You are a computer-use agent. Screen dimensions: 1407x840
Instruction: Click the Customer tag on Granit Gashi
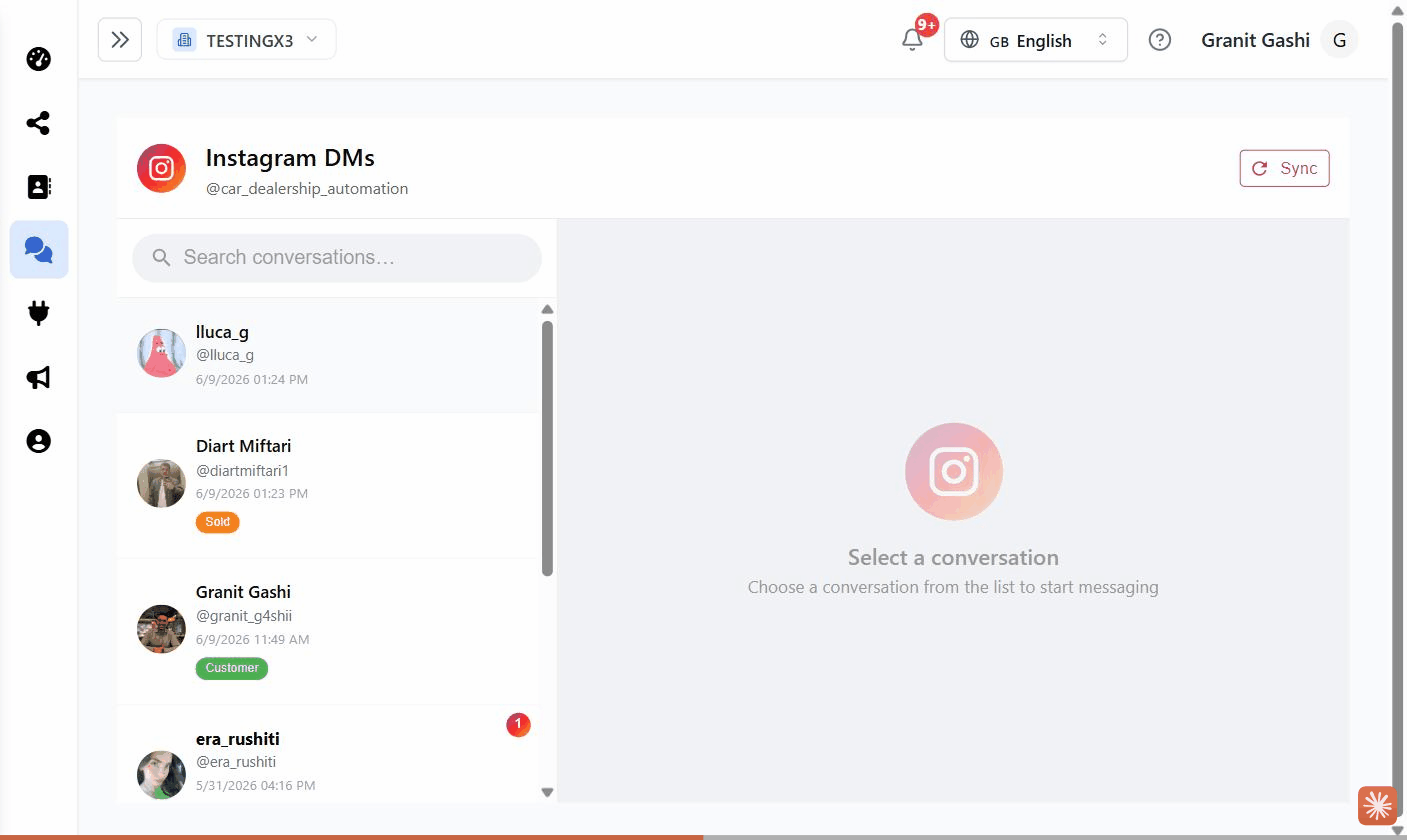point(232,668)
